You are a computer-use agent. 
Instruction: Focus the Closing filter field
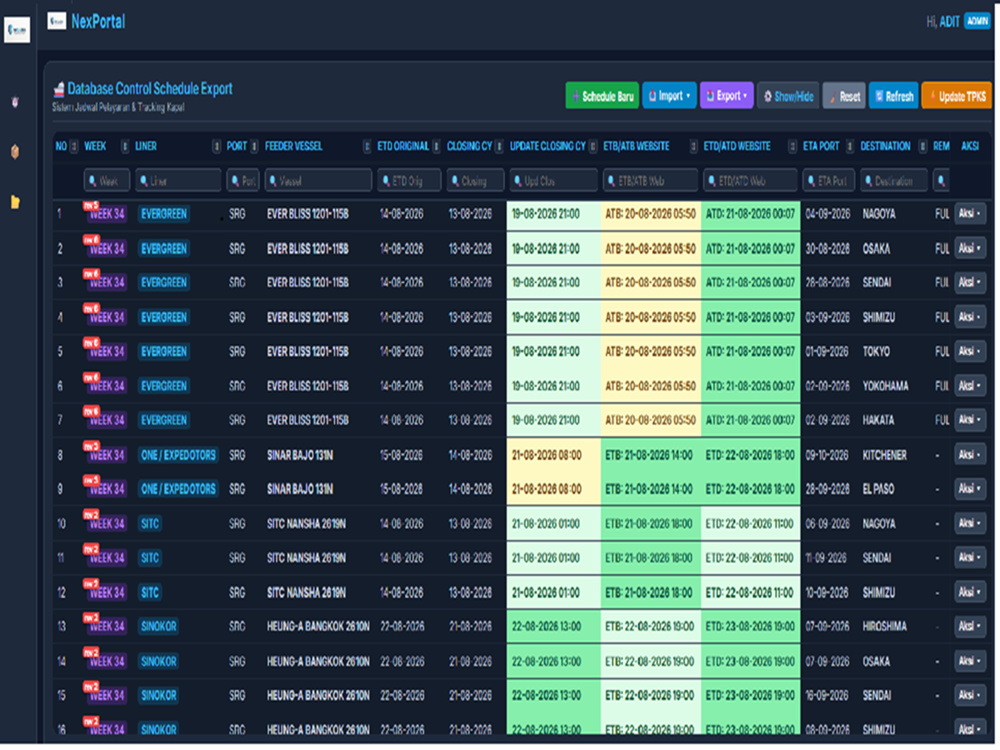pos(475,181)
